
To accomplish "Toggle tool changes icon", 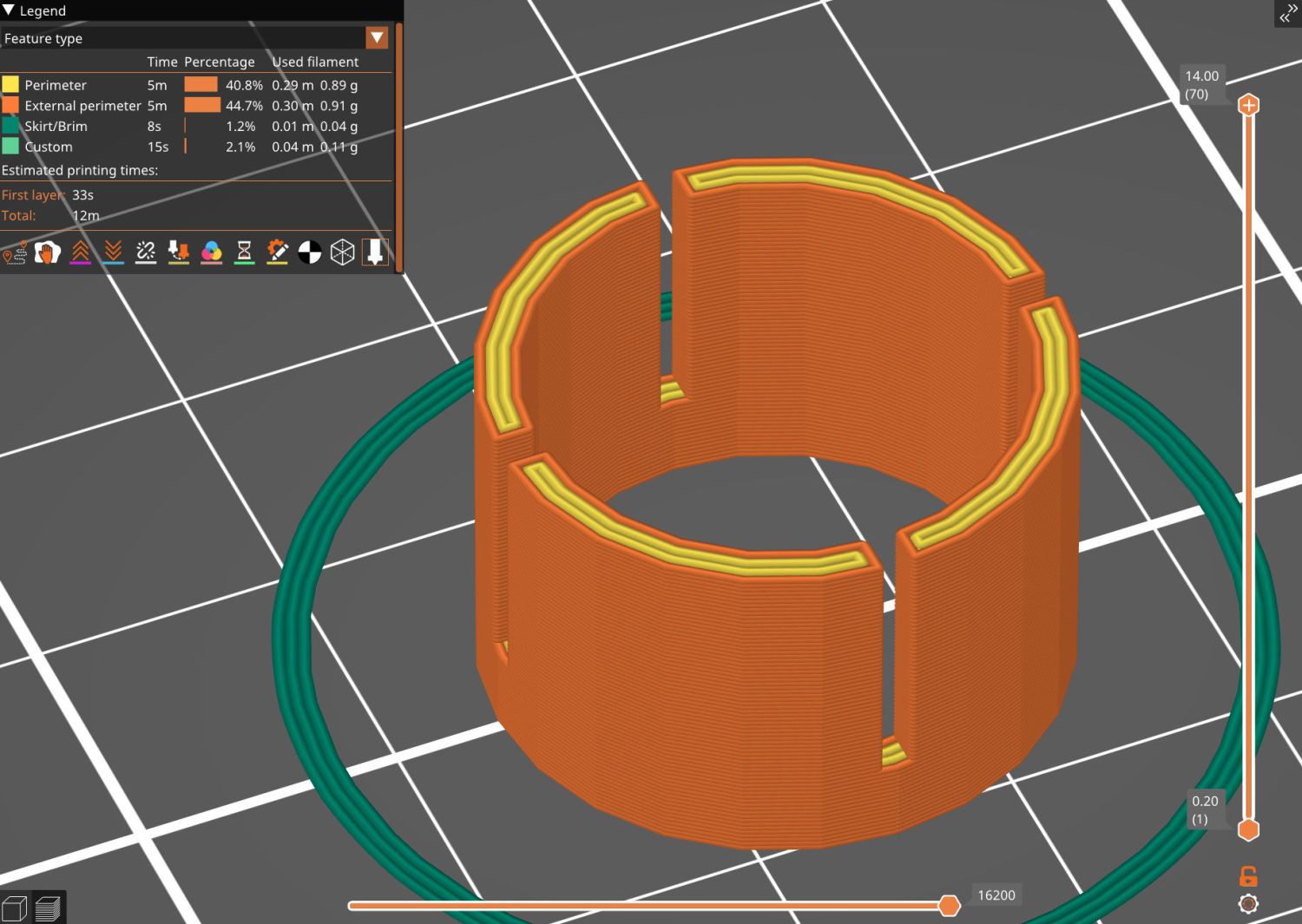I will click(179, 252).
